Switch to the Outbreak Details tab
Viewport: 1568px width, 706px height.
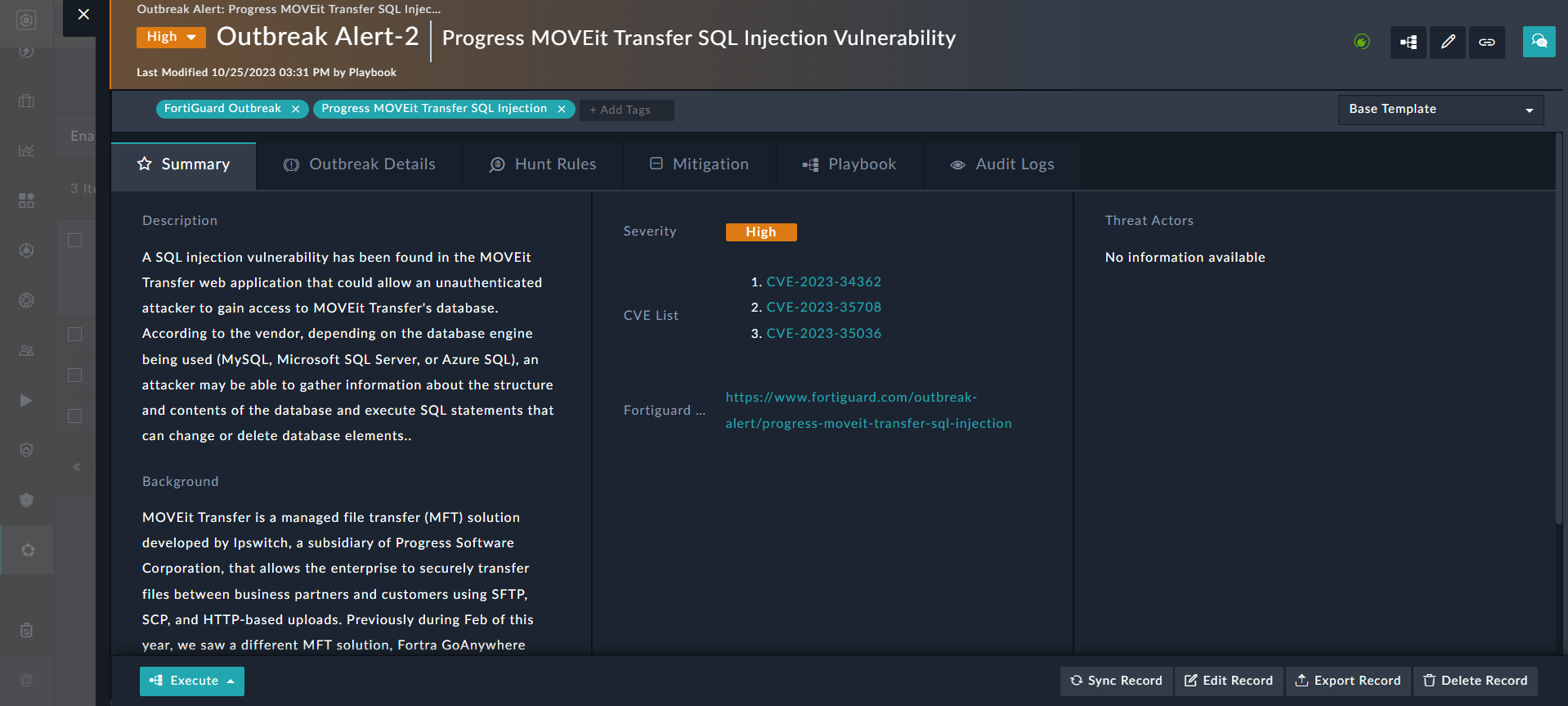(x=359, y=166)
